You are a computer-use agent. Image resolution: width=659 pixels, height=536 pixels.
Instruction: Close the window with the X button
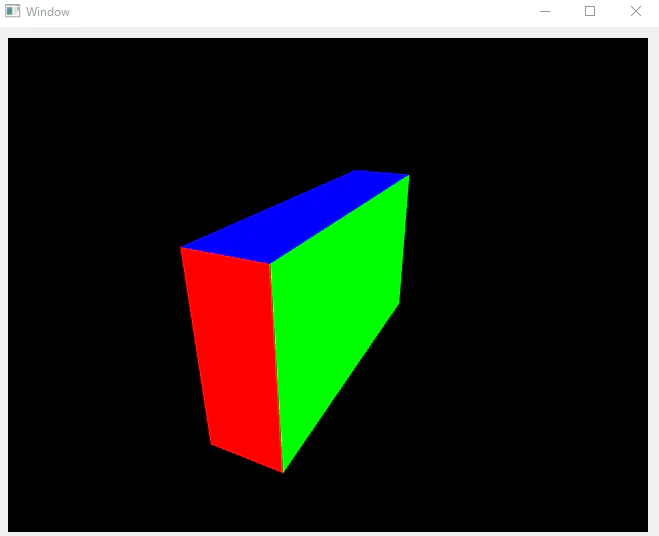tap(636, 11)
